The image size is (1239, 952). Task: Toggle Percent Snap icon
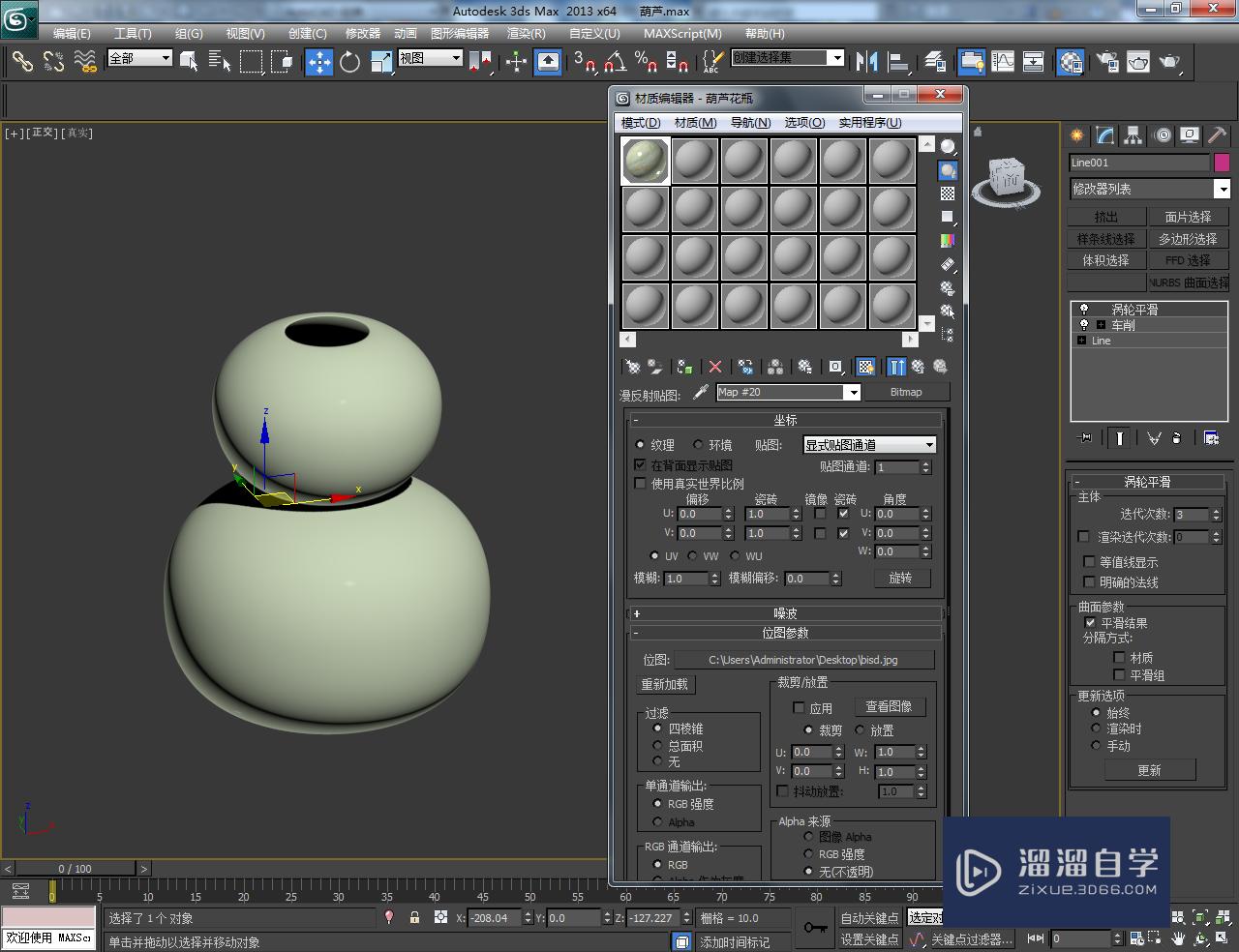646,62
